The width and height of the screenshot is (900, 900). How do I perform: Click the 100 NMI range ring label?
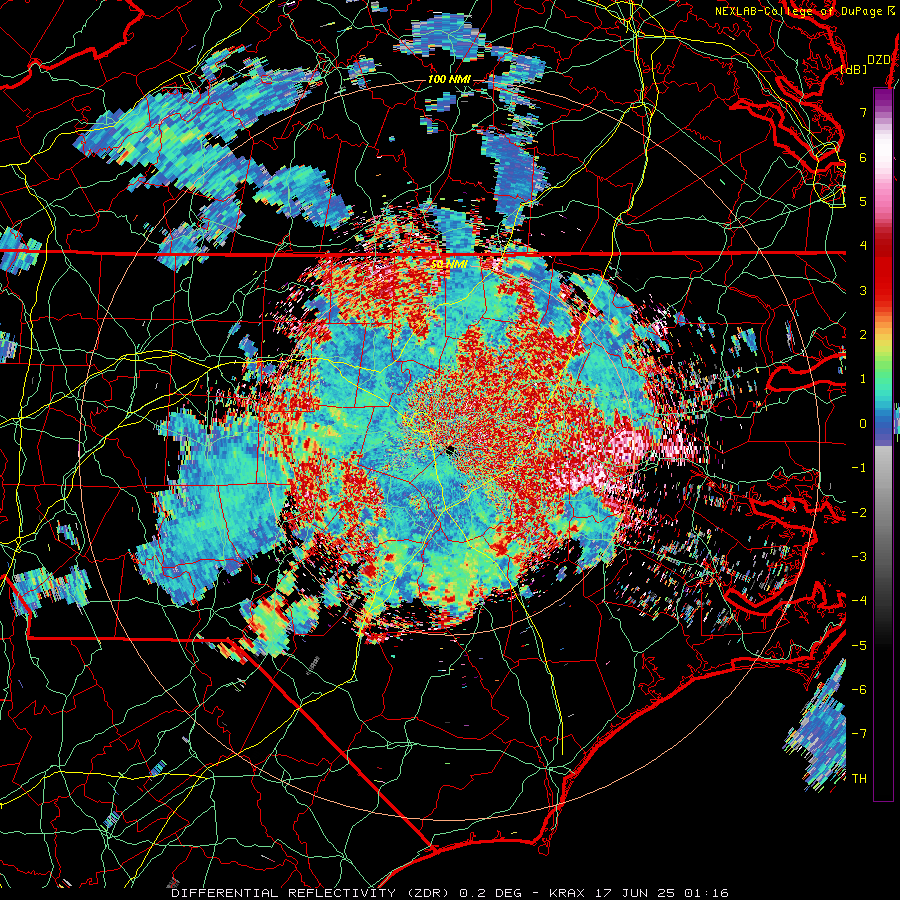449,79
